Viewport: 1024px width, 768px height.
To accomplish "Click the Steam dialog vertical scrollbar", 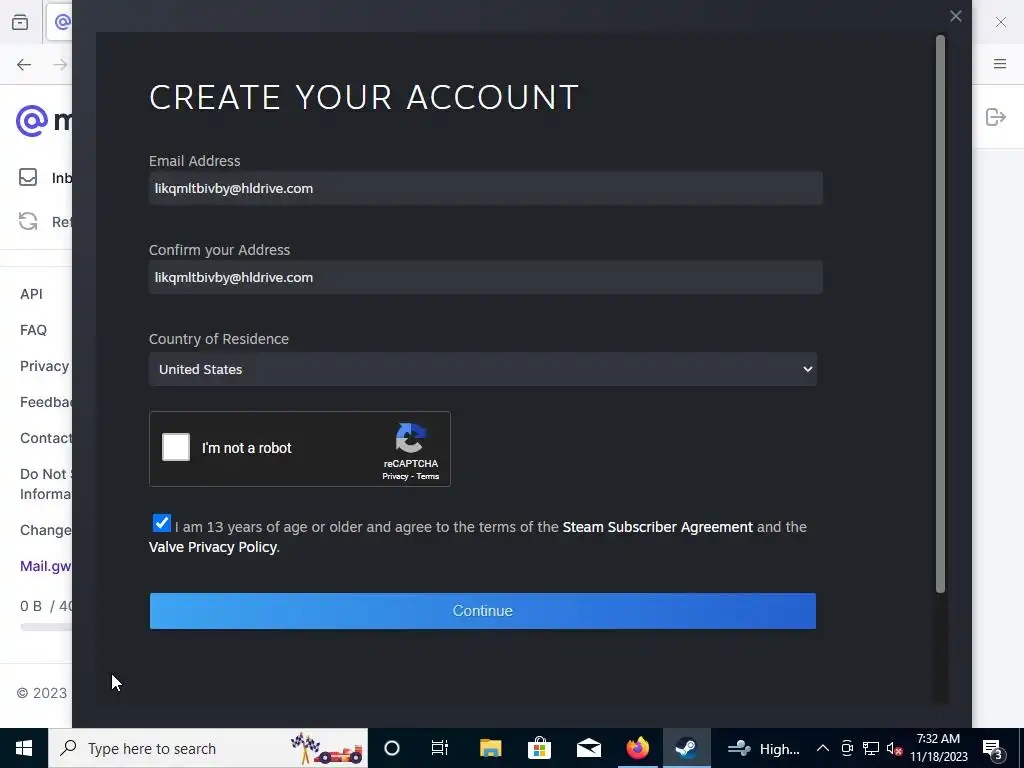I will (940, 313).
